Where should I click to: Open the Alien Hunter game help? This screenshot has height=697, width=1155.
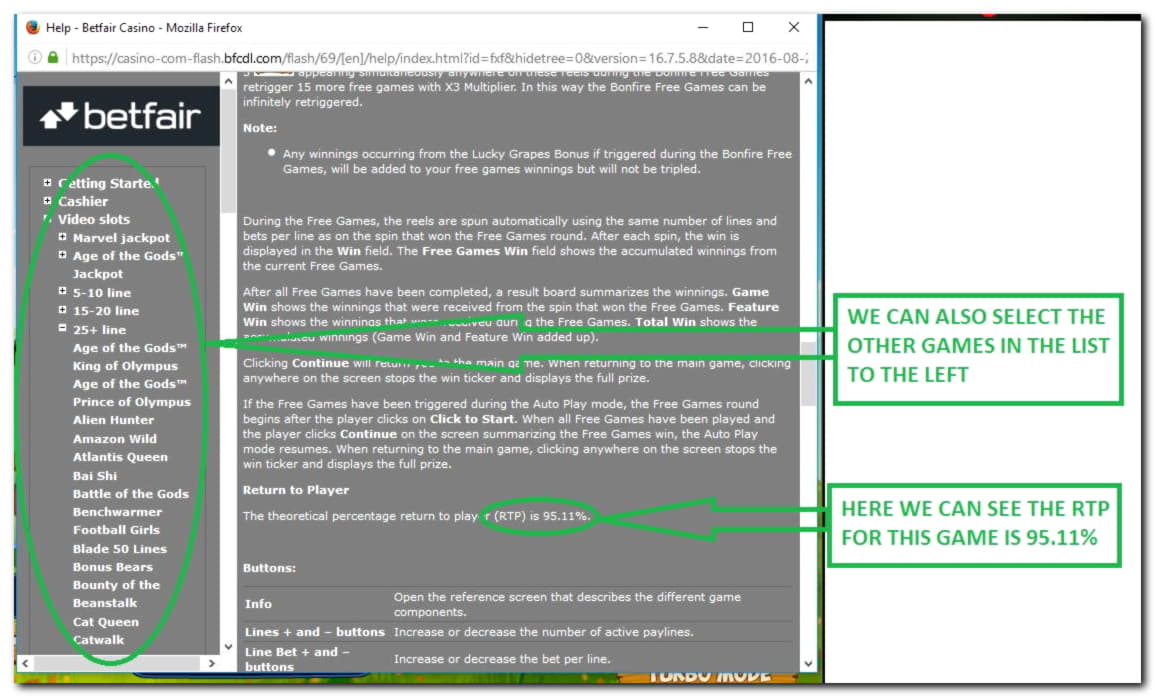pyautogui.click(x=113, y=420)
